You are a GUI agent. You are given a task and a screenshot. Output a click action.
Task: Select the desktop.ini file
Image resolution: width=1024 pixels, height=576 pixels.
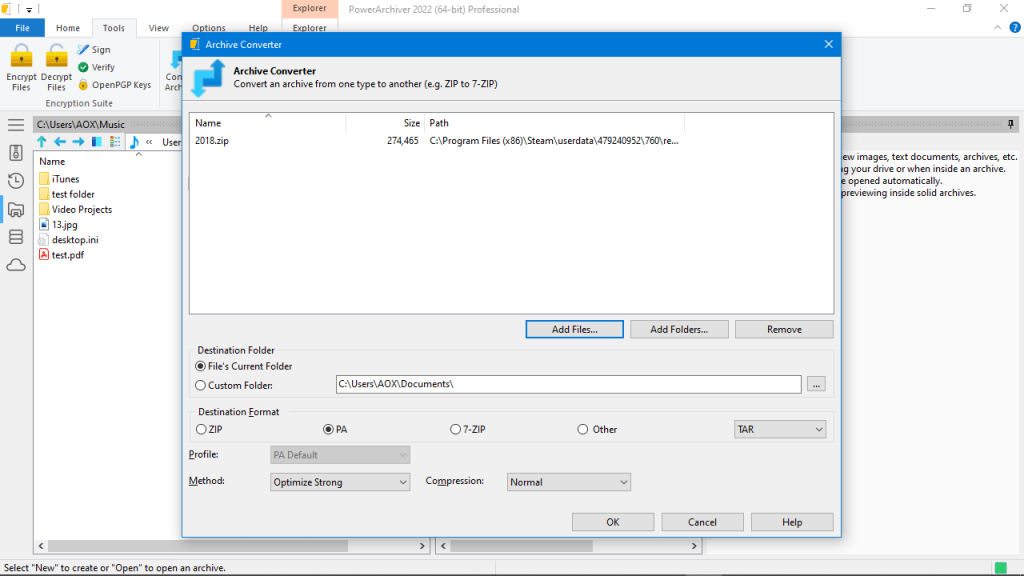[x=69, y=240]
